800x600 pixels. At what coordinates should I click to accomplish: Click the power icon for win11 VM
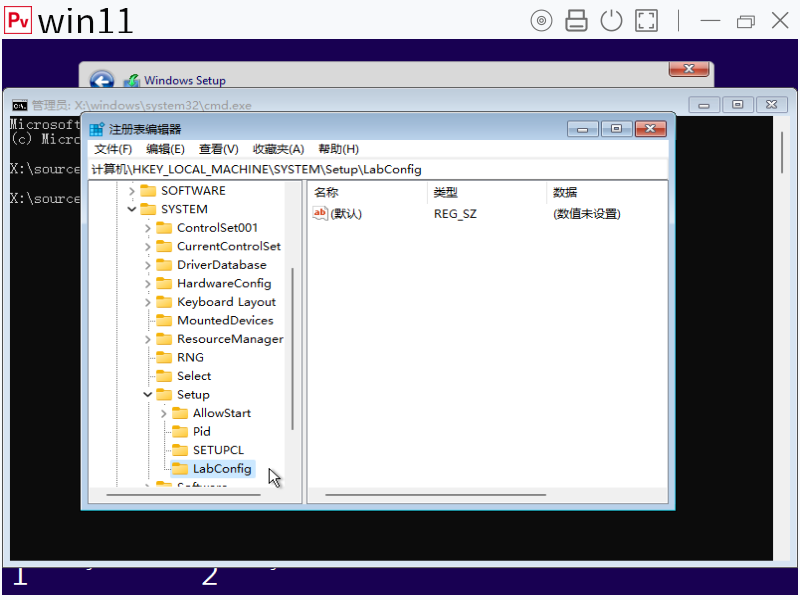(x=611, y=21)
